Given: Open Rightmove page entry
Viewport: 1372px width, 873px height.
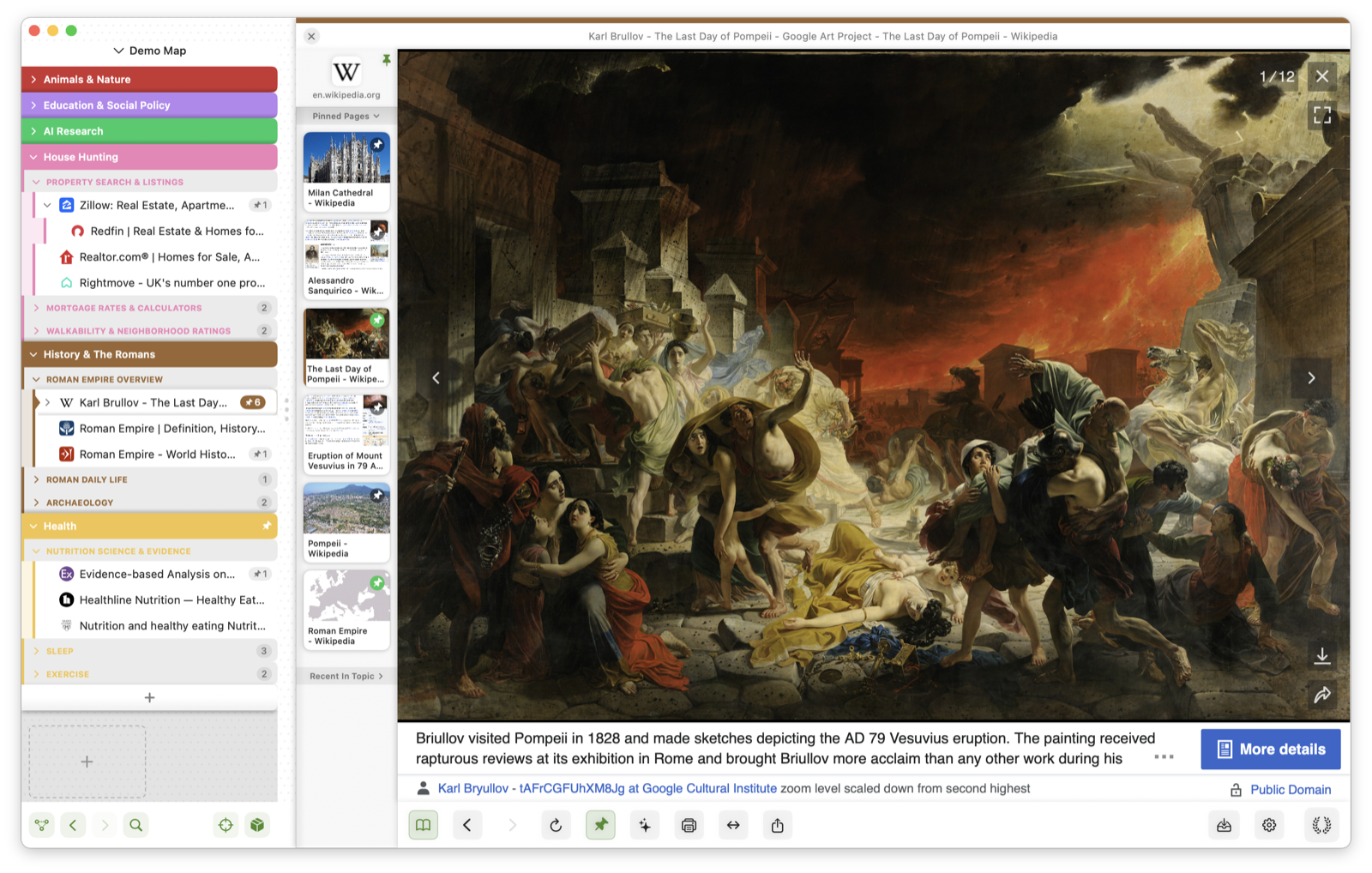Looking at the screenshot, I should tap(163, 283).
